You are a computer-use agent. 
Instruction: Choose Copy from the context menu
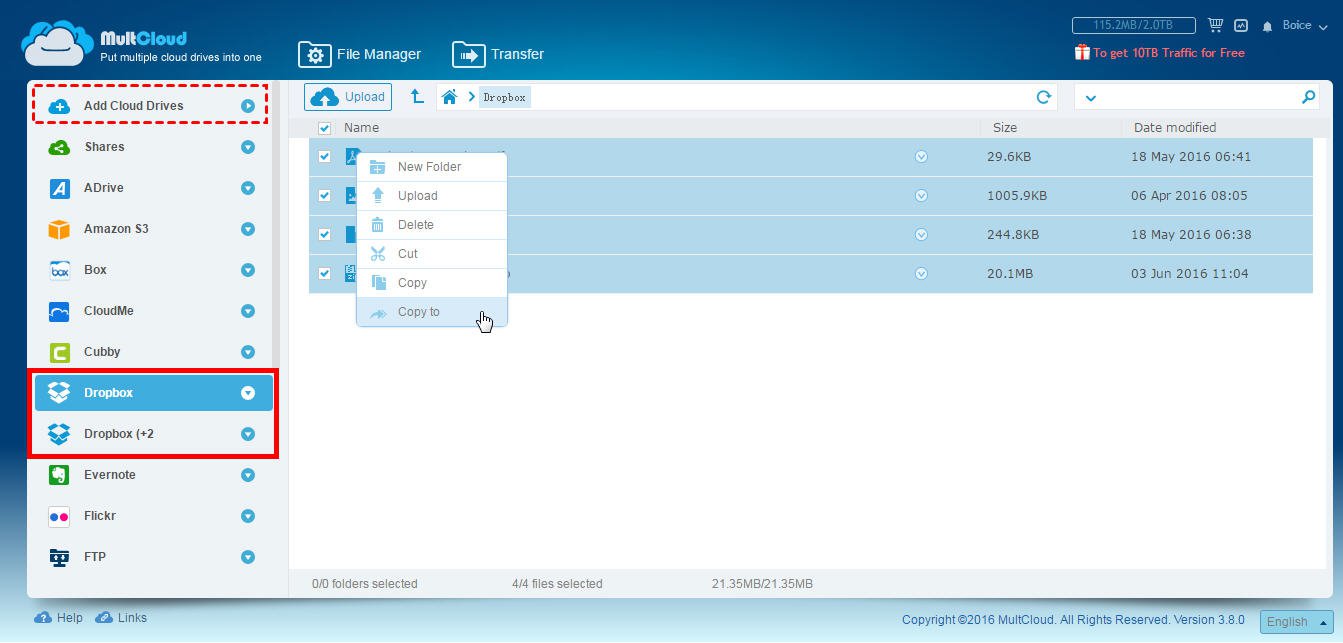[432, 283]
